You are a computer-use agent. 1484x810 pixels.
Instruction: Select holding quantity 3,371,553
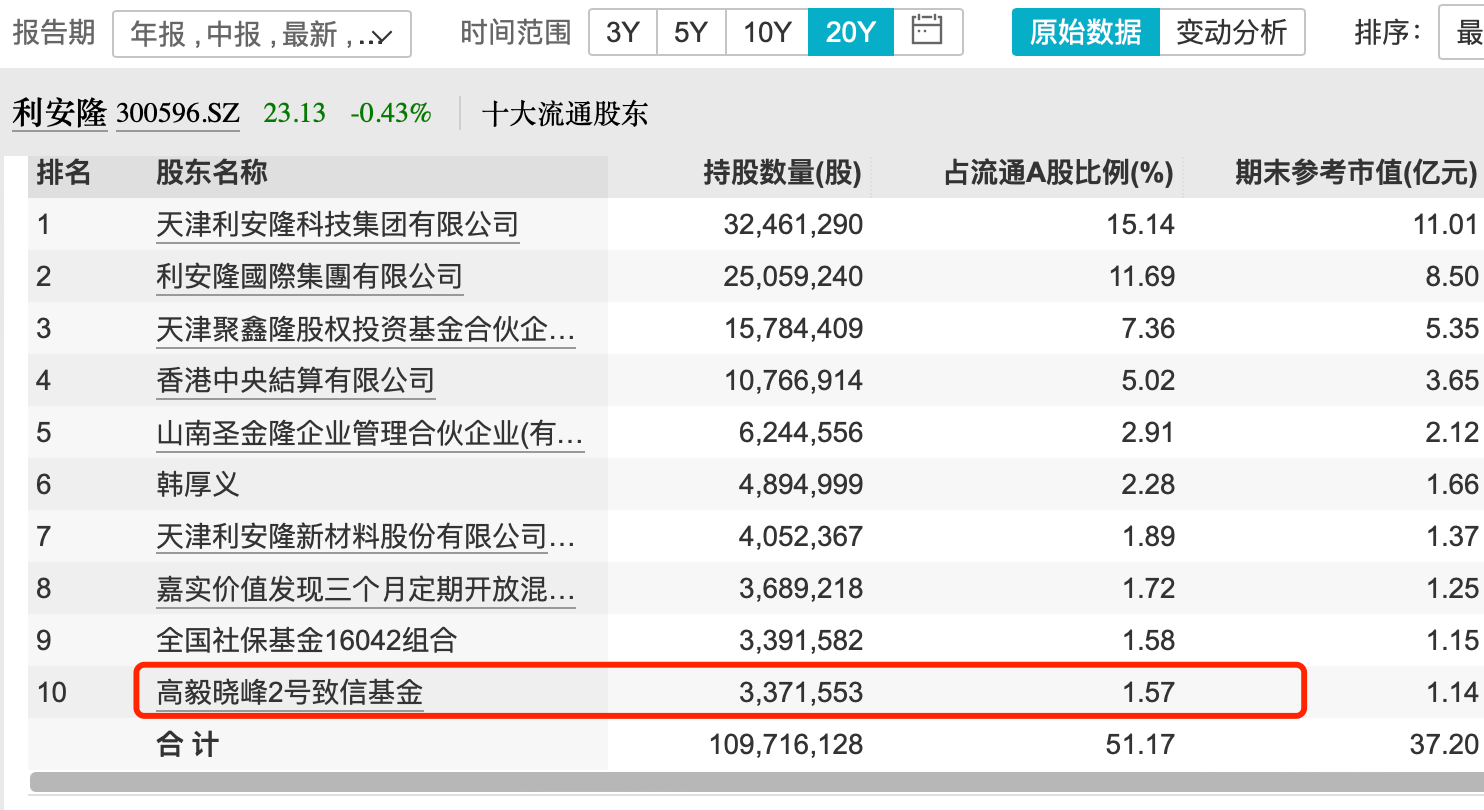pos(801,692)
